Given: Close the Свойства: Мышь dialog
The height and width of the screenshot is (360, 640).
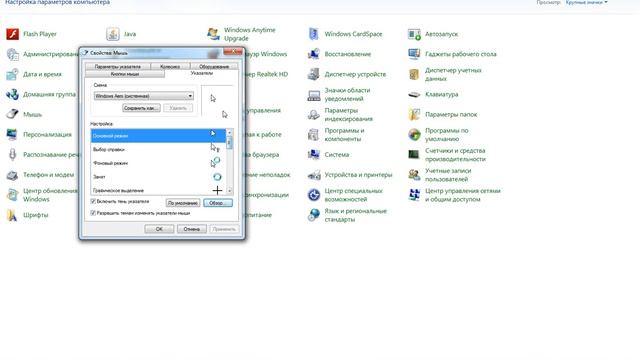Looking at the screenshot, I should pyautogui.click(x=233, y=51).
